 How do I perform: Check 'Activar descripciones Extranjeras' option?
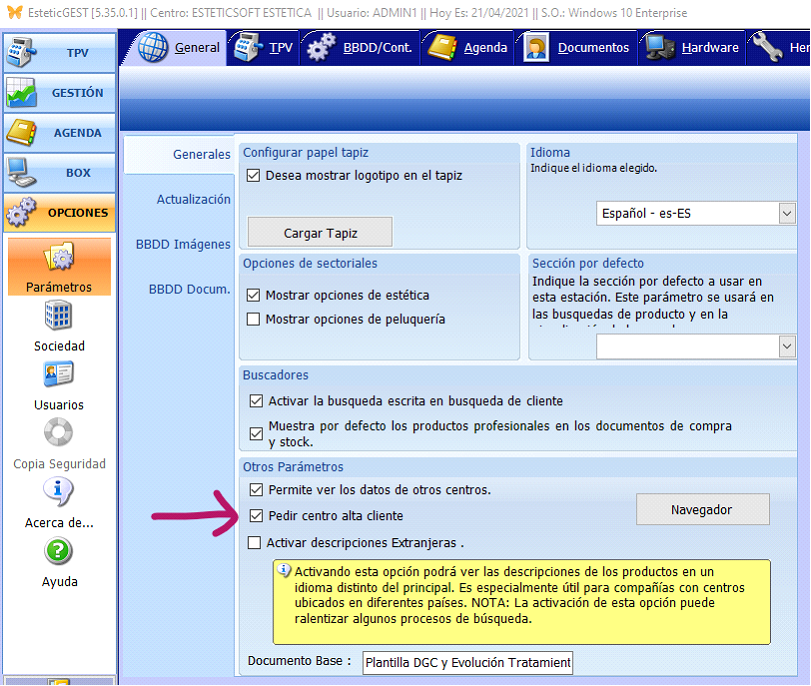point(254,543)
